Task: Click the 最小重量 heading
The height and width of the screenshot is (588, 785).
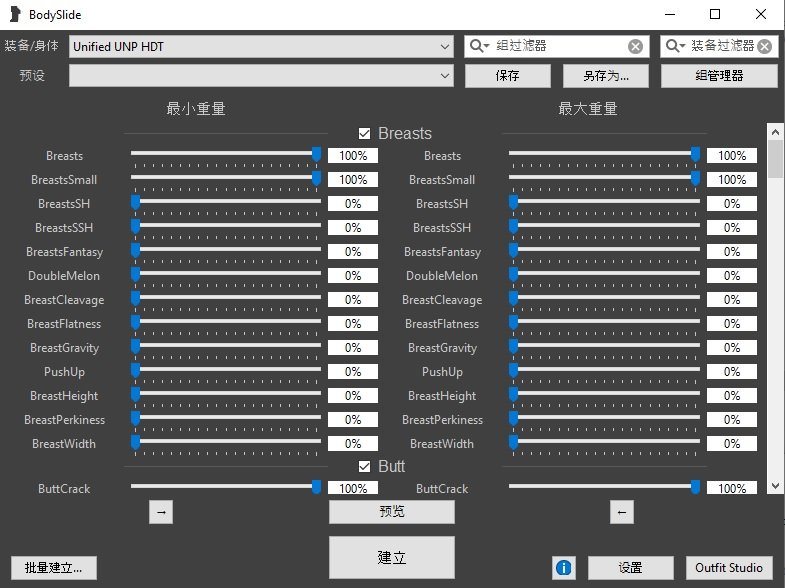Action: coord(196,109)
